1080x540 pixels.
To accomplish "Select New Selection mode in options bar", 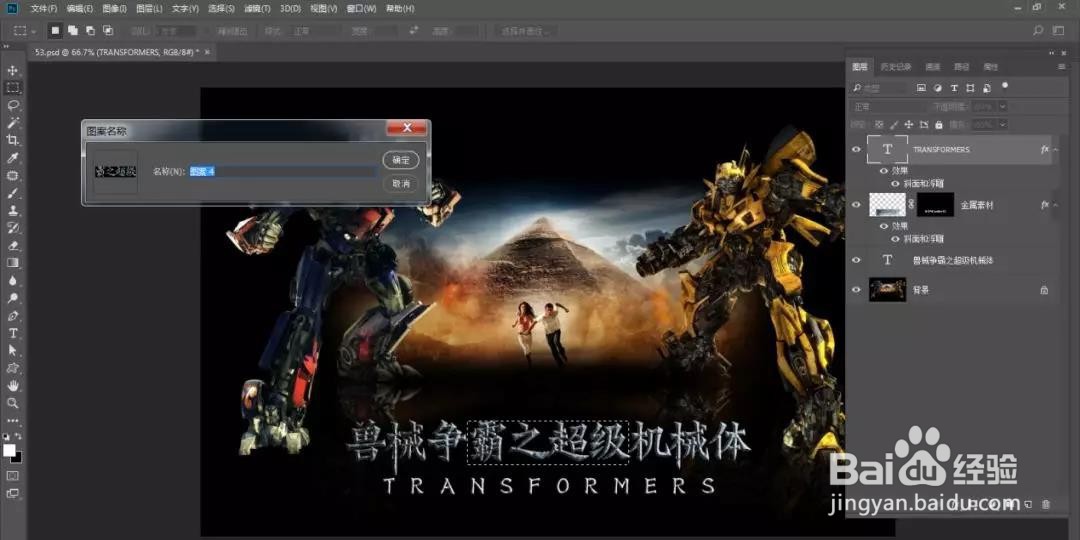I will pyautogui.click(x=55, y=30).
